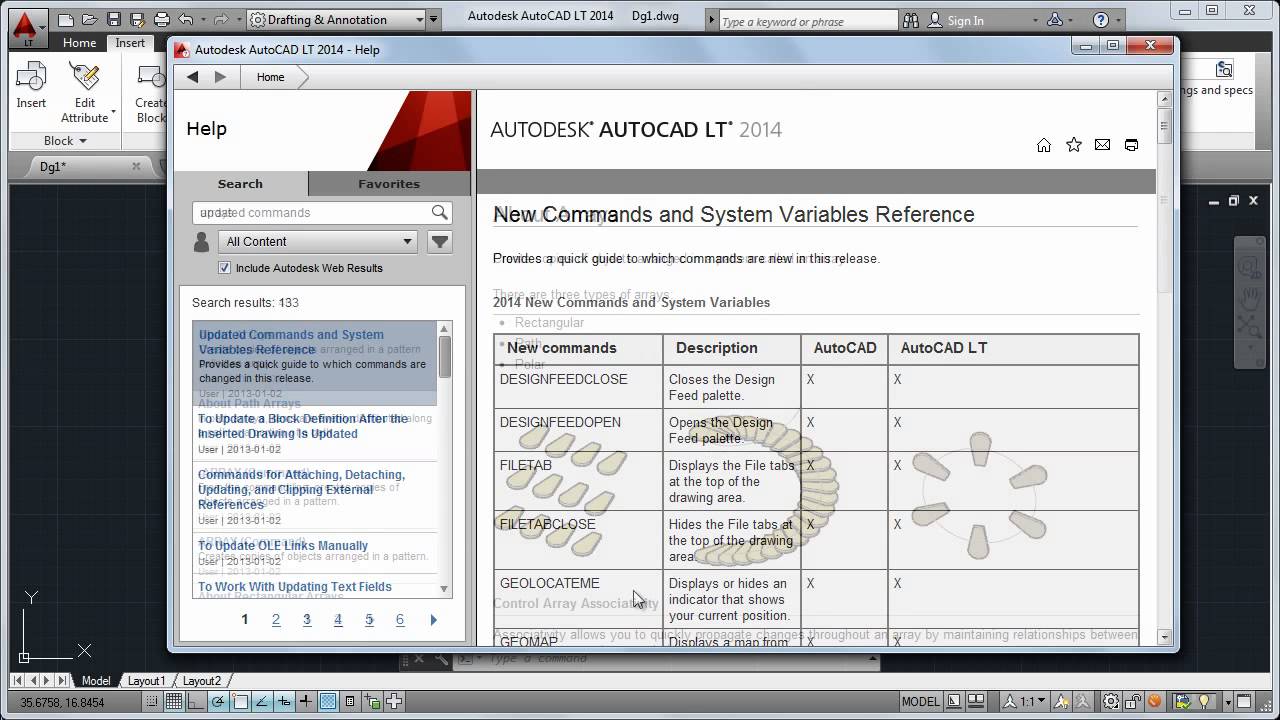Open the Undo history dropdown arrow
Image resolution: width=1280 pixels, height=720 pixels.
coord(201,19)
